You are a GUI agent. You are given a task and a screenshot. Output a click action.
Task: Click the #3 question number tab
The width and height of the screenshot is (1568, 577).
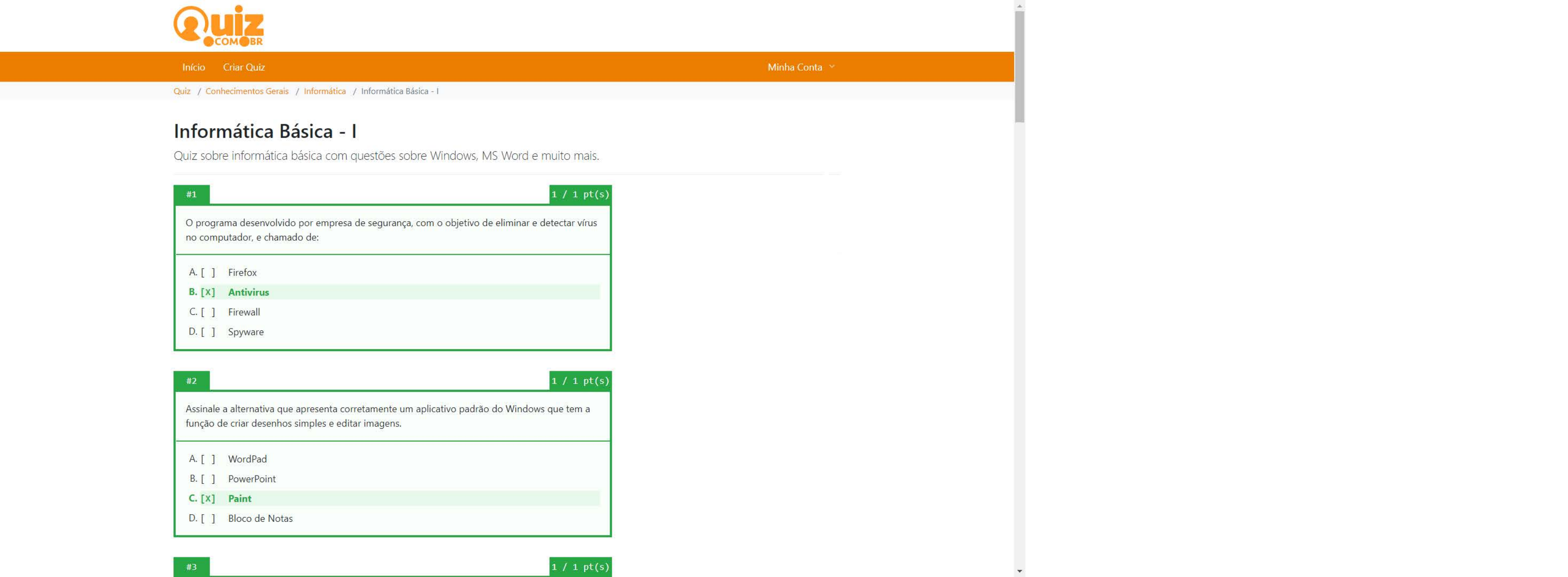coord(192,567)
